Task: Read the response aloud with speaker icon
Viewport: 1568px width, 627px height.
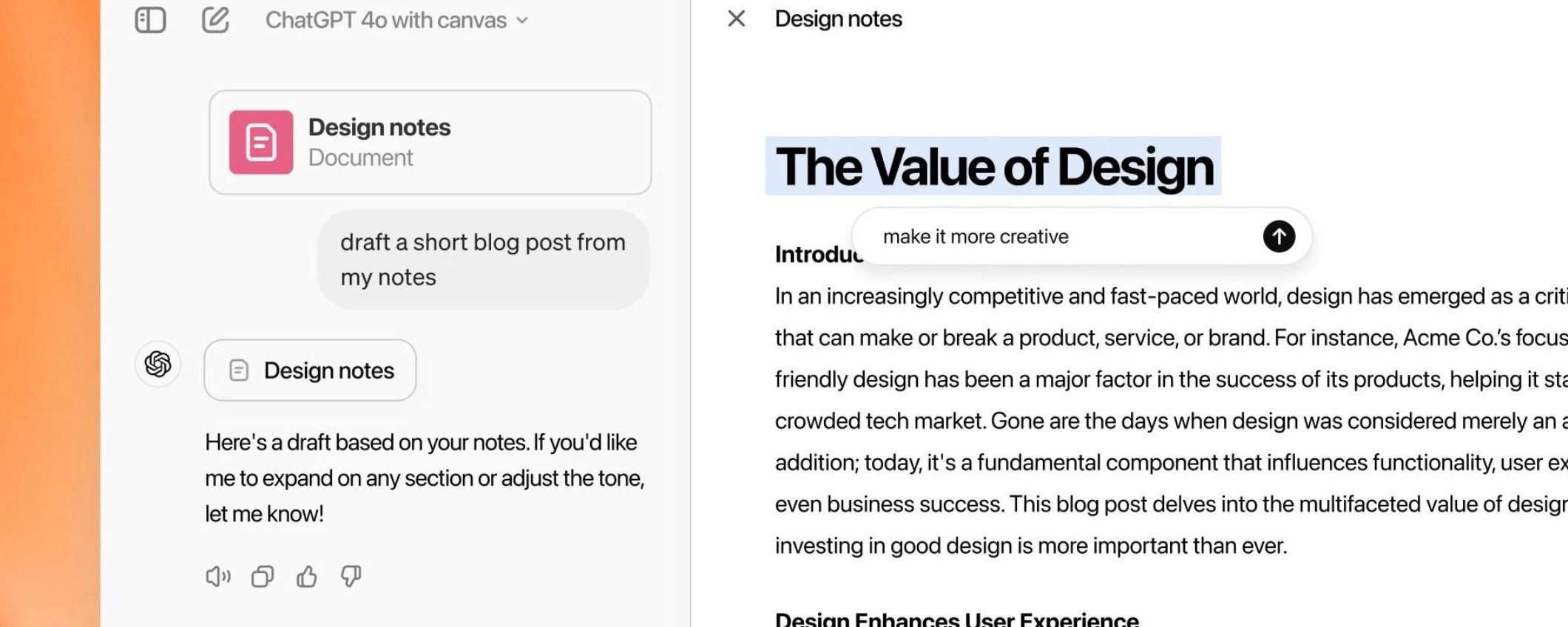Action: 217,576
